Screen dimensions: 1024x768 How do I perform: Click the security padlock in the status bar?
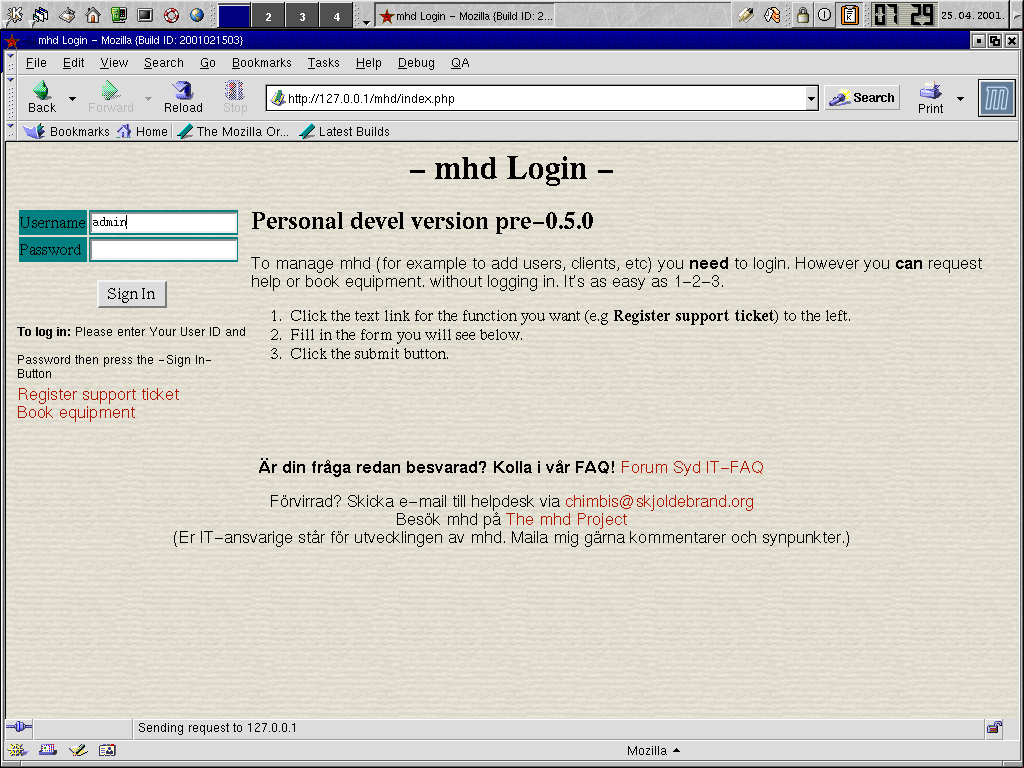point(994,728)
